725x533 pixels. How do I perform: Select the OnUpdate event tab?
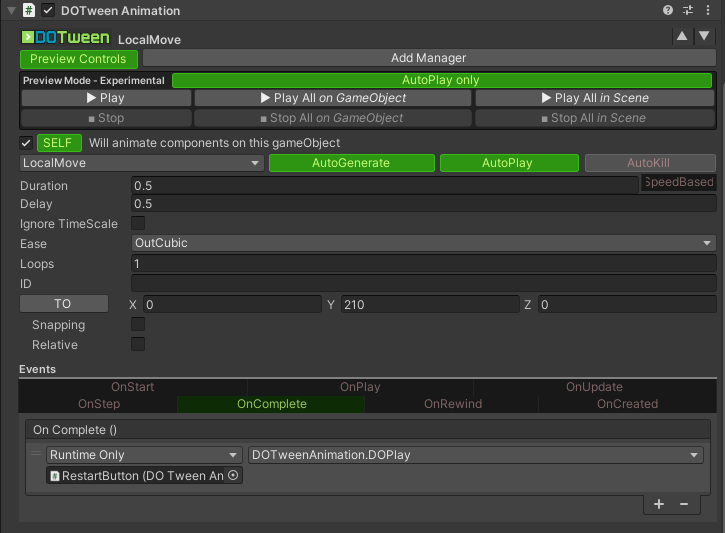click(x=595, y=387)
